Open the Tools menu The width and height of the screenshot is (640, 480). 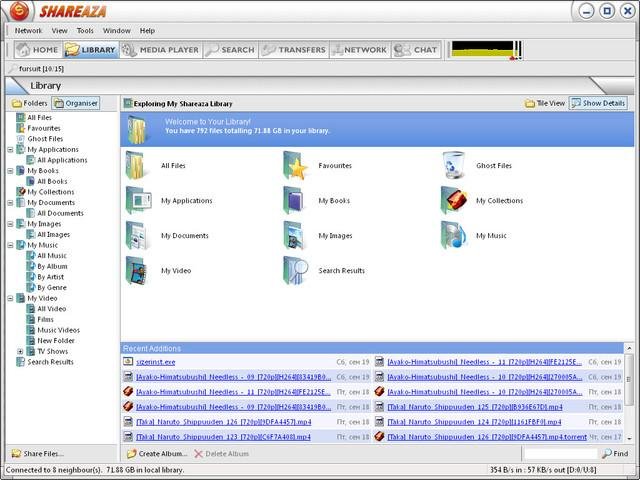point(85,30)
